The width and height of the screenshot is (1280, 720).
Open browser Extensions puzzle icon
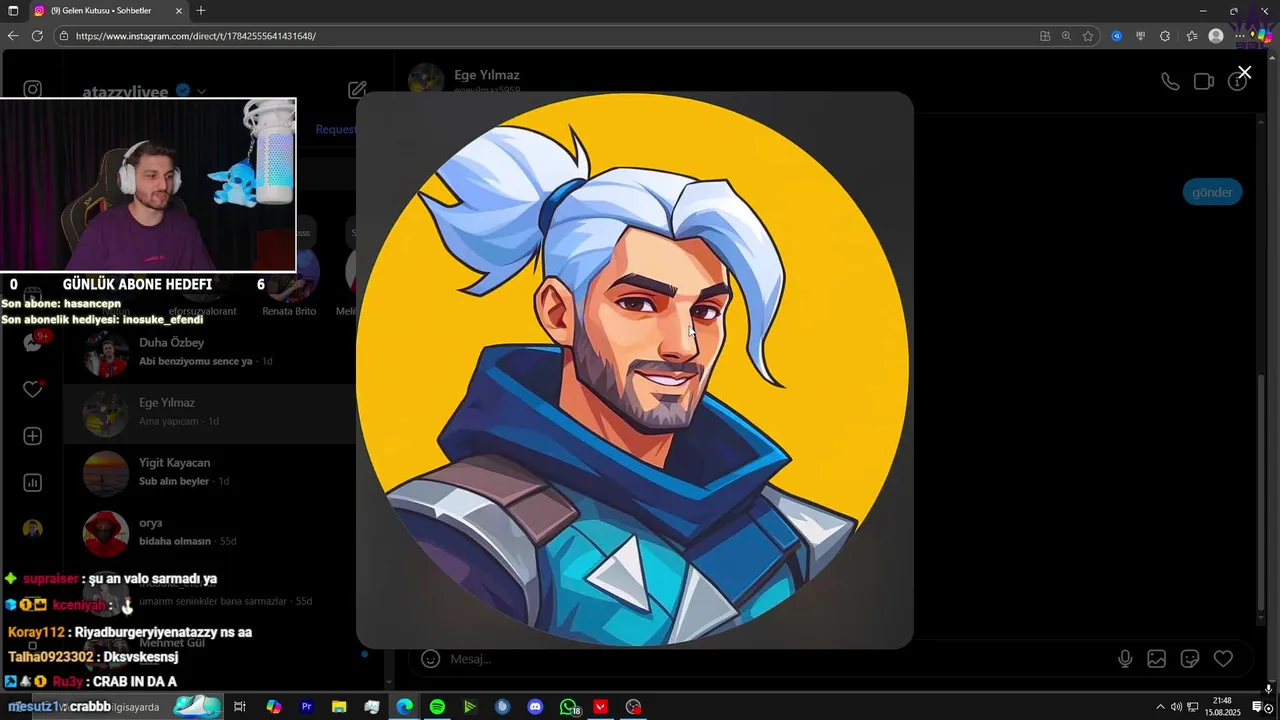click(1165, 36)
